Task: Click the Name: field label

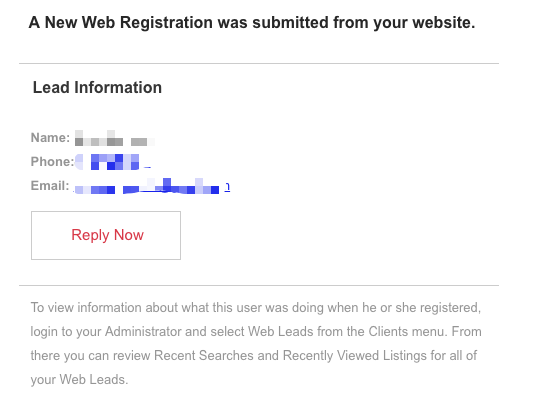Action: click(50, 138)
